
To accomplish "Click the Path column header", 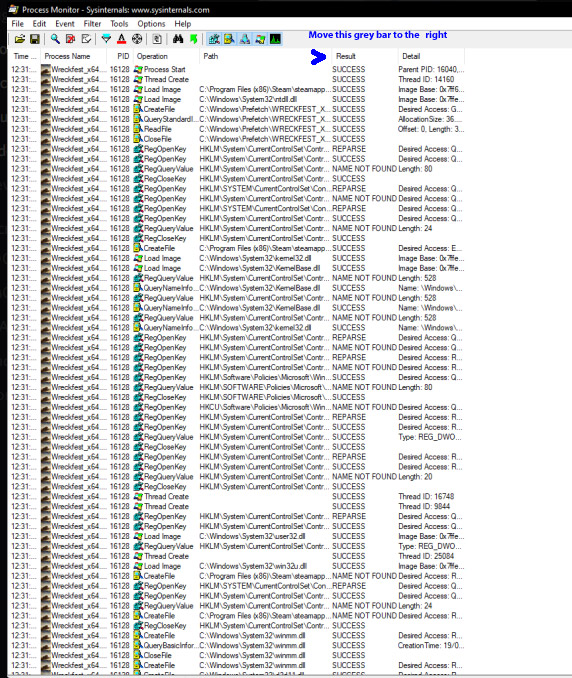I will coord(265,56).
